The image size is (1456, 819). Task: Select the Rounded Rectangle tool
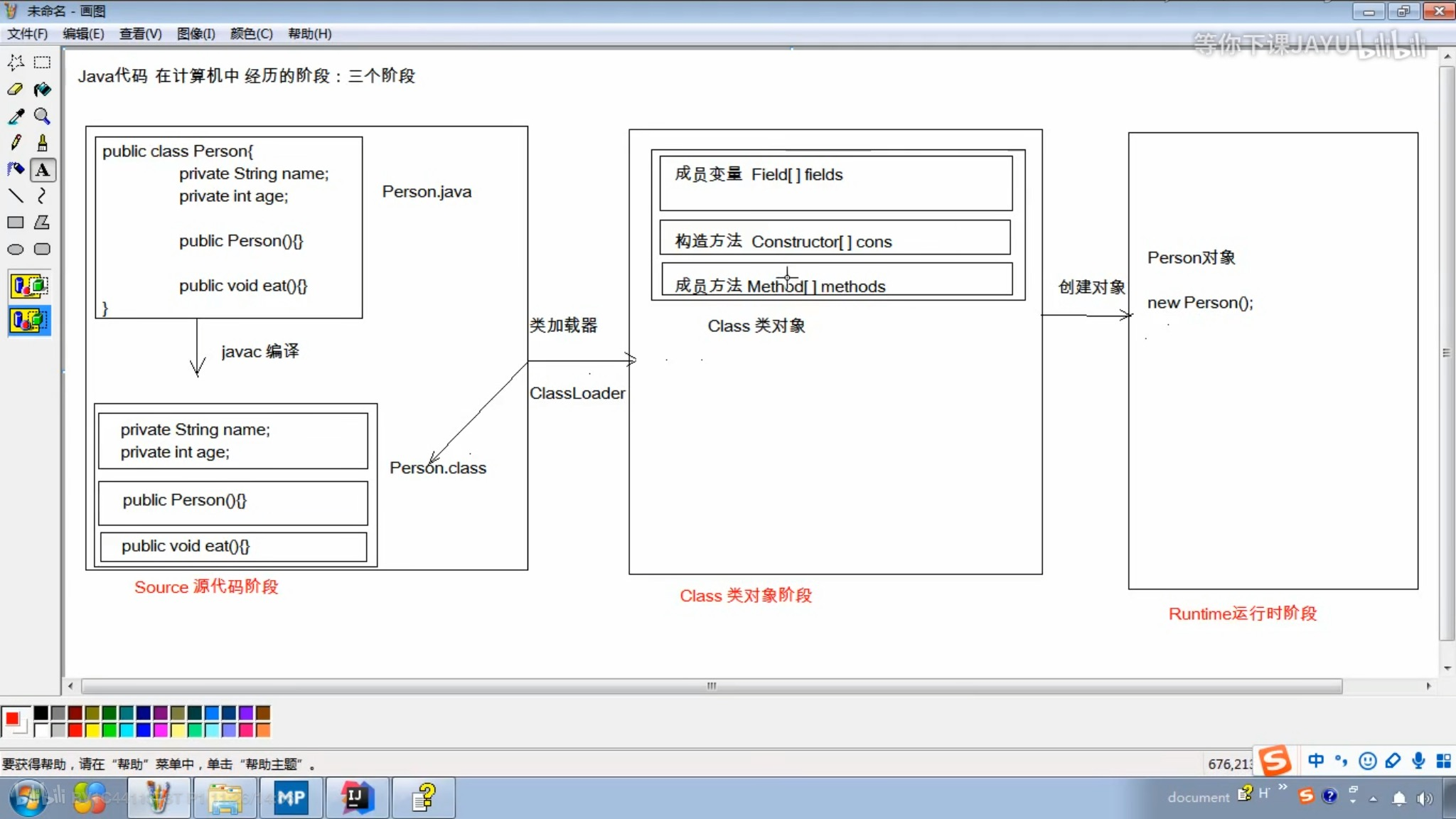pyautogui.click(x=43, y=250)
